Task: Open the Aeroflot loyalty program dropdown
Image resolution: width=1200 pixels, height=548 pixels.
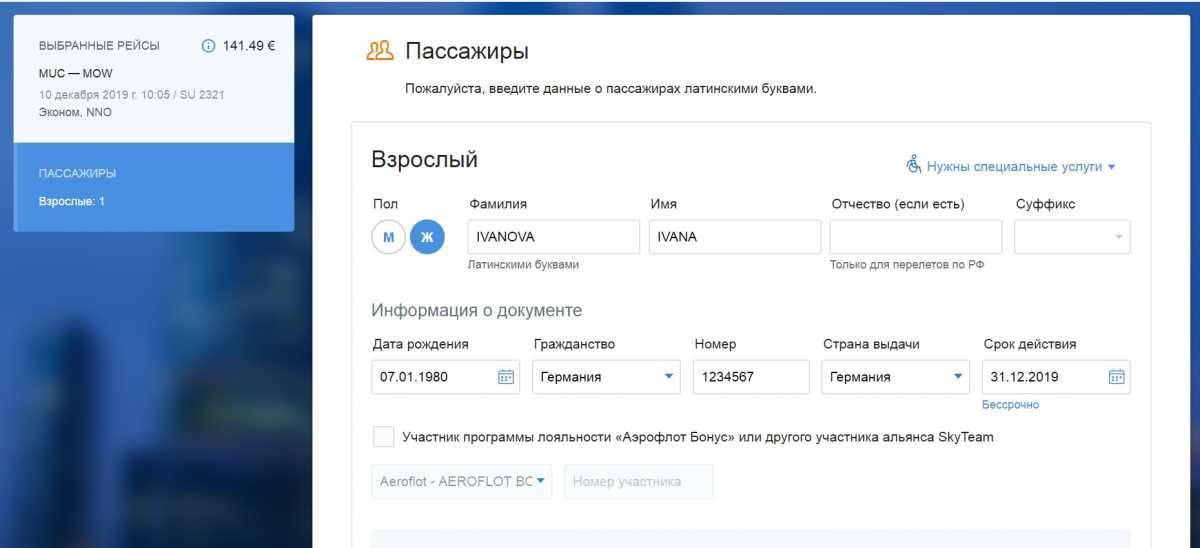Action: (461, 481)
